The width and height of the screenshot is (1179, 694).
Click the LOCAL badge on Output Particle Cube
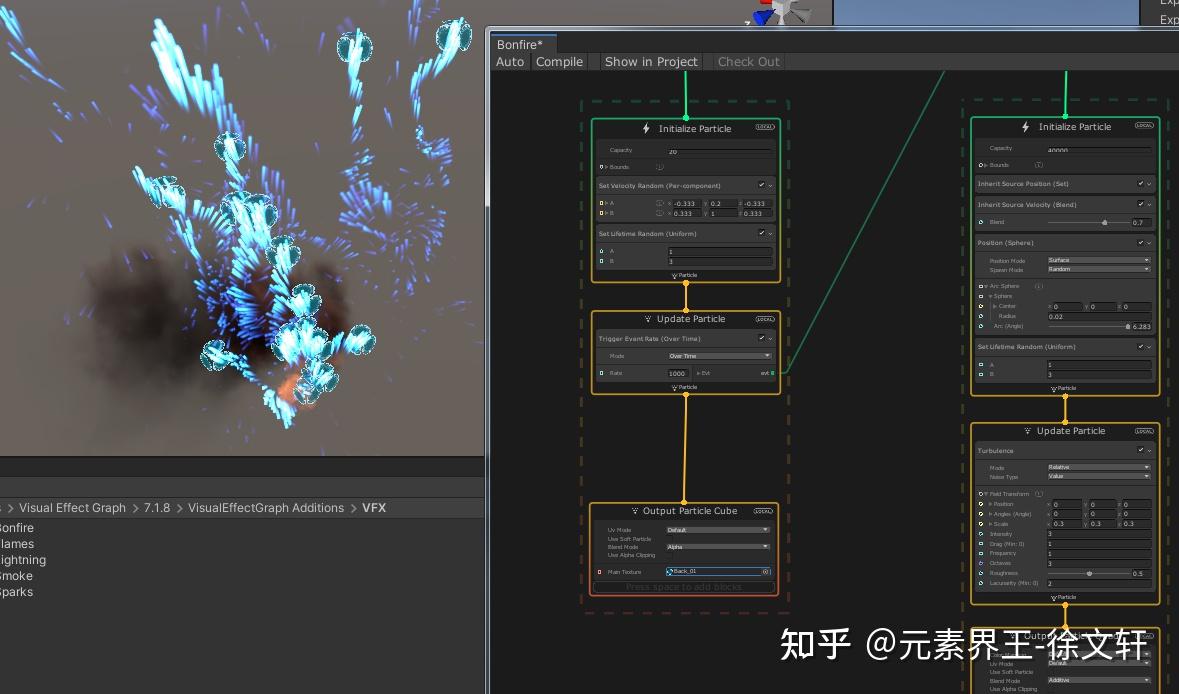(764, 511)
